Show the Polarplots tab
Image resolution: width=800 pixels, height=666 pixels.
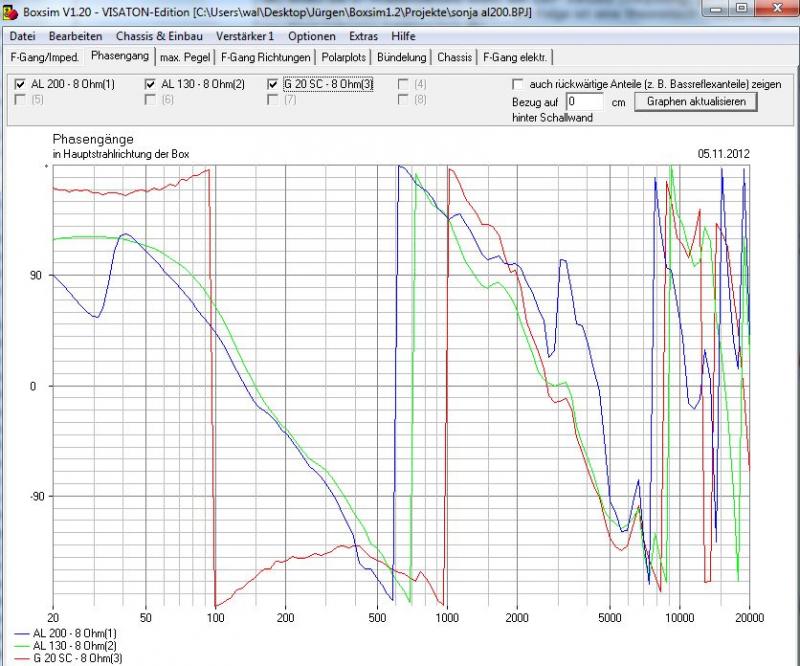pos(345,57)
